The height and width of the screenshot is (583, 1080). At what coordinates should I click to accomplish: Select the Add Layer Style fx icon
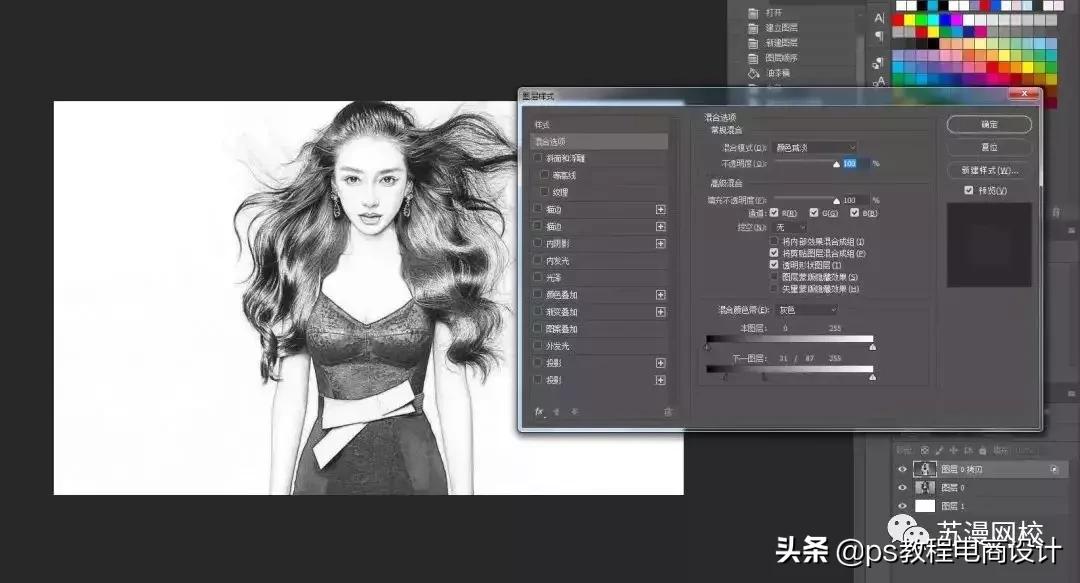click(x=538, y=412)
